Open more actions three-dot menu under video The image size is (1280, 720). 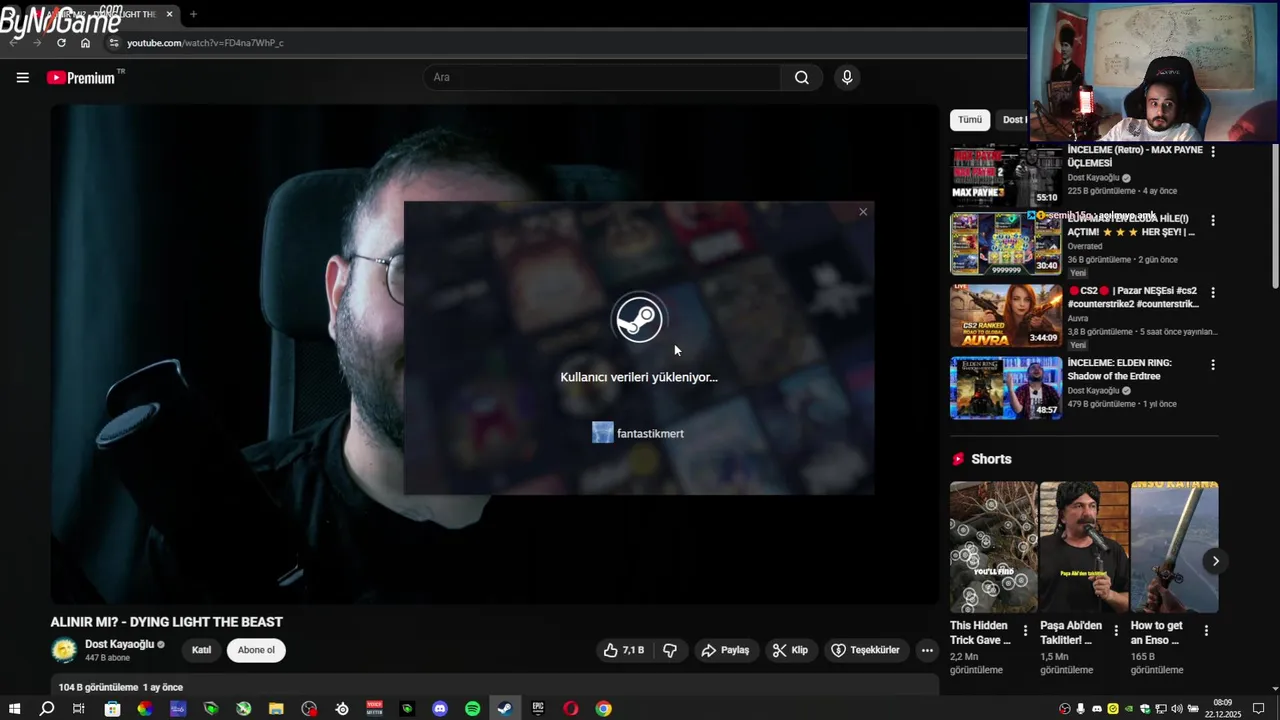click(x=927, y=650)
